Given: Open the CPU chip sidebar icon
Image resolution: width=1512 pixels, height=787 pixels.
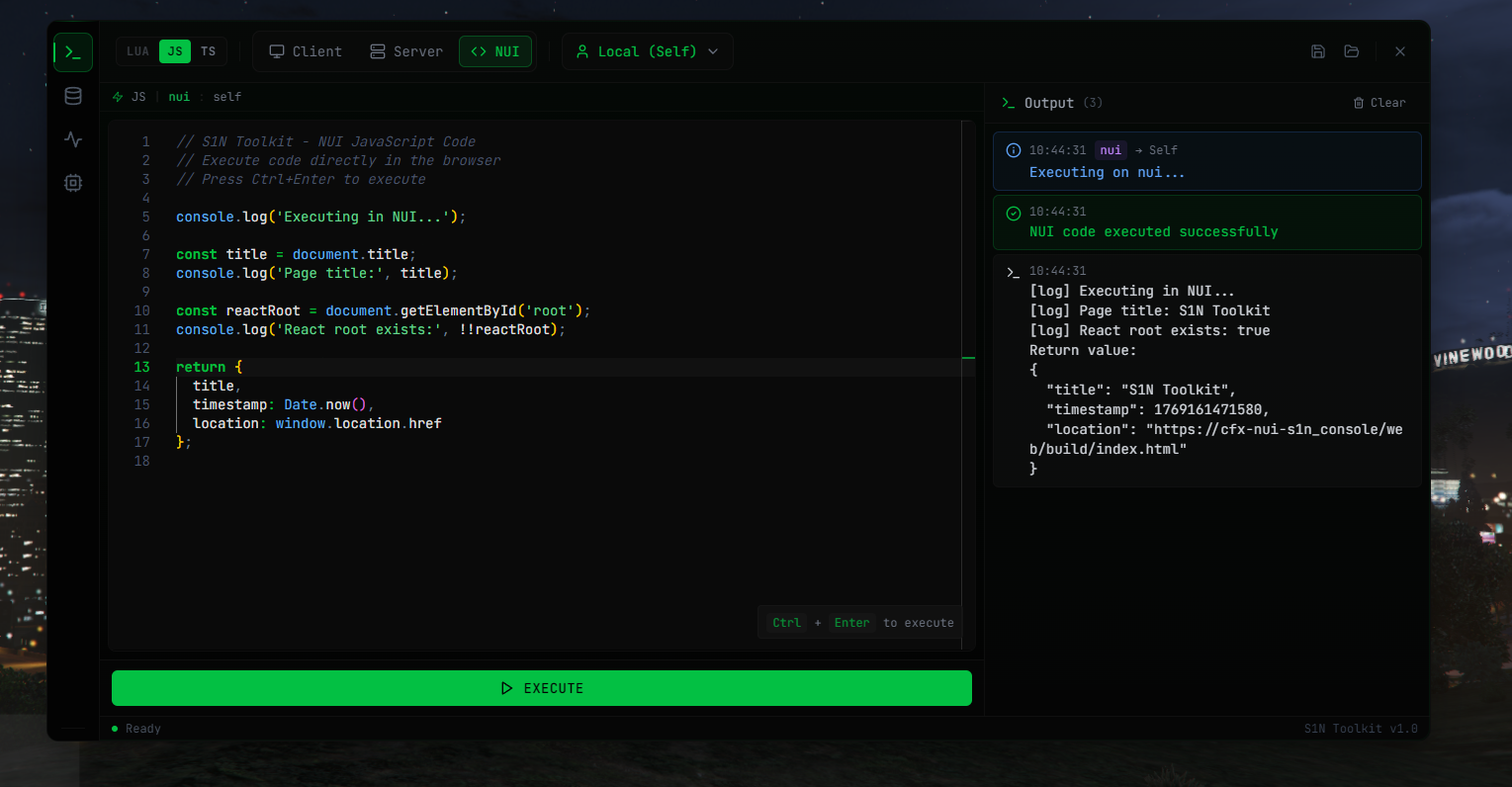Looking at the screenshot, I should tap(73, 183).
